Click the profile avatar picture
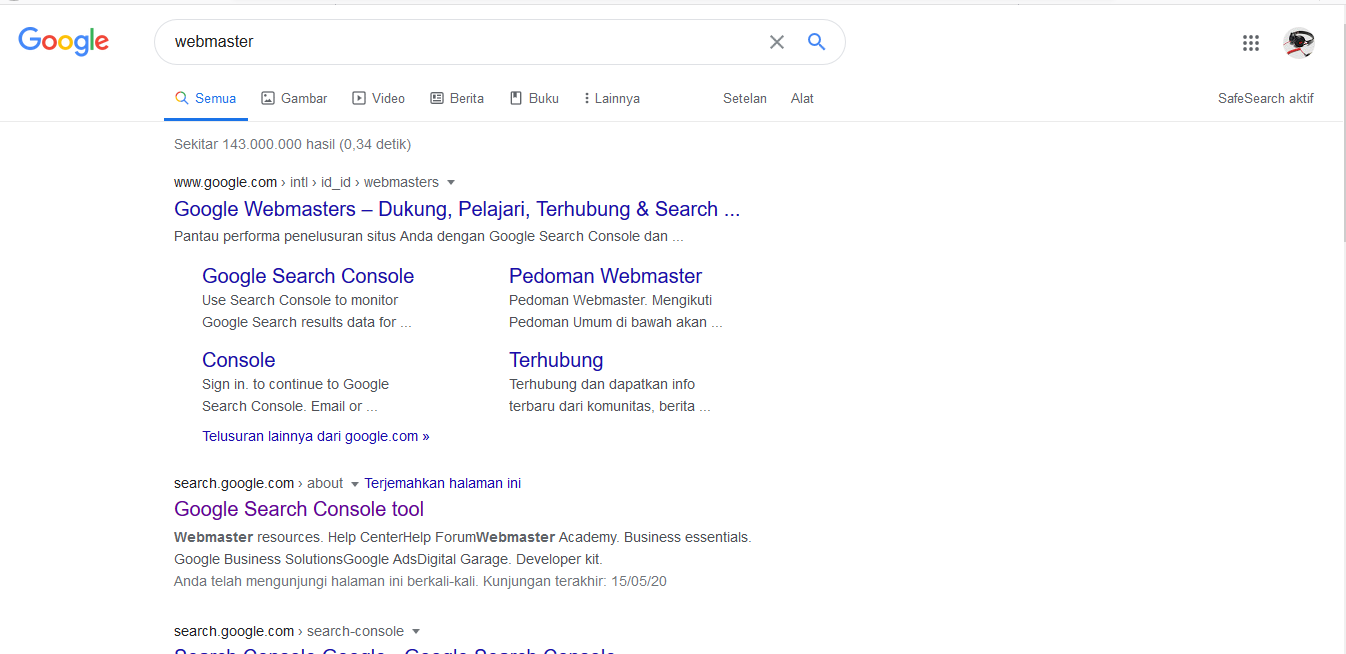Viewport: 1346px width, 654px height. (x=1298, y=43)
